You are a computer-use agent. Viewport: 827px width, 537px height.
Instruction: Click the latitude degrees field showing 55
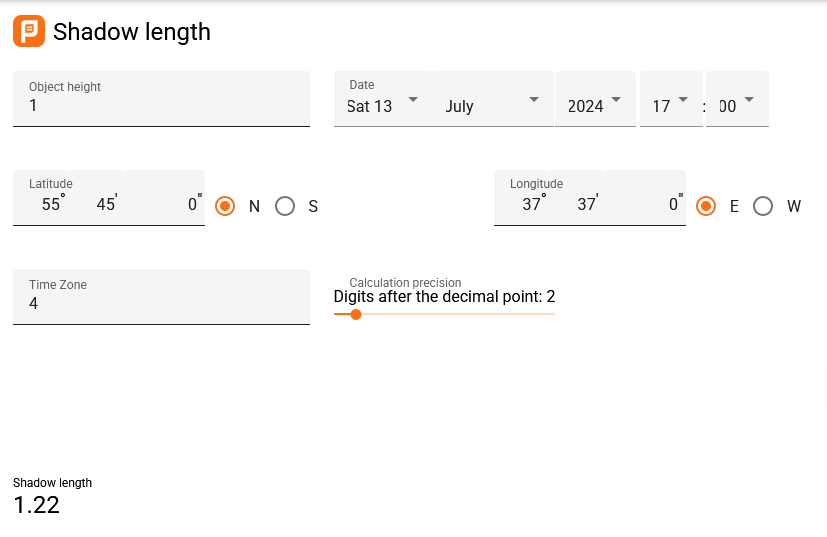(41, 198)
